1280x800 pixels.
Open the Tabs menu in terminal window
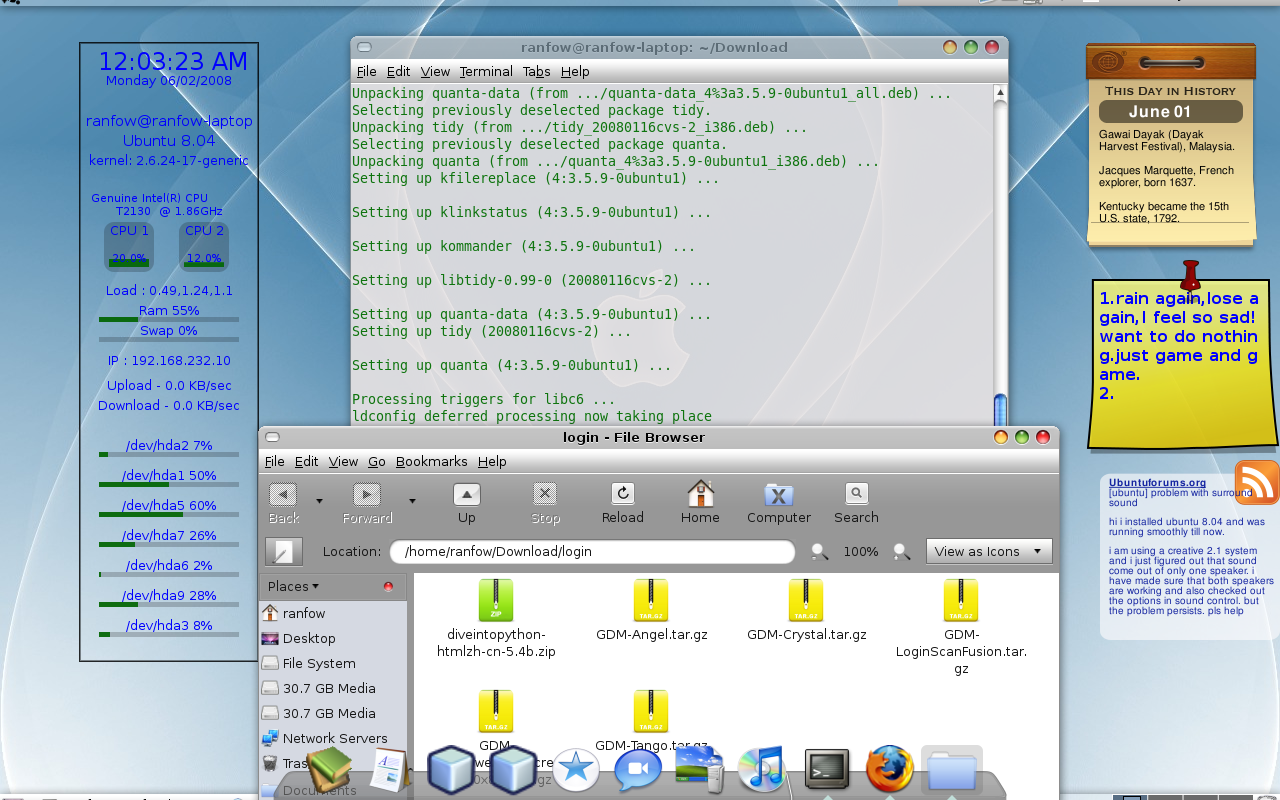pyautogui.click(x=536, y=71)
